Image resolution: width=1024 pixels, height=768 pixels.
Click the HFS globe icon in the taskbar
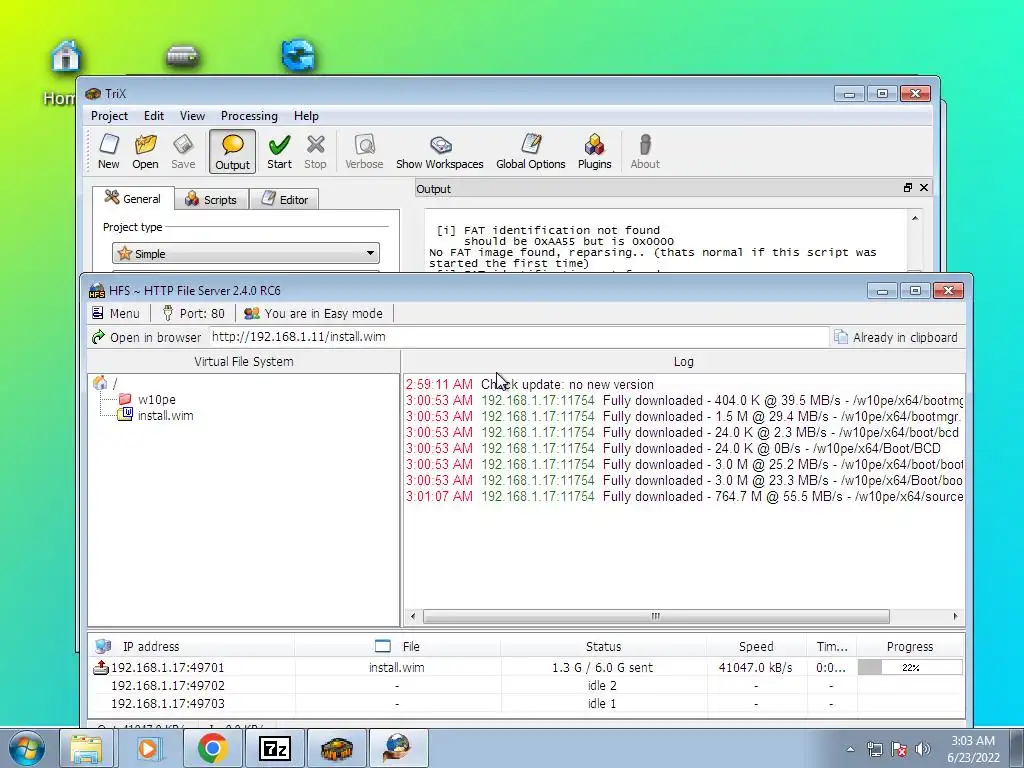[399, 748]
